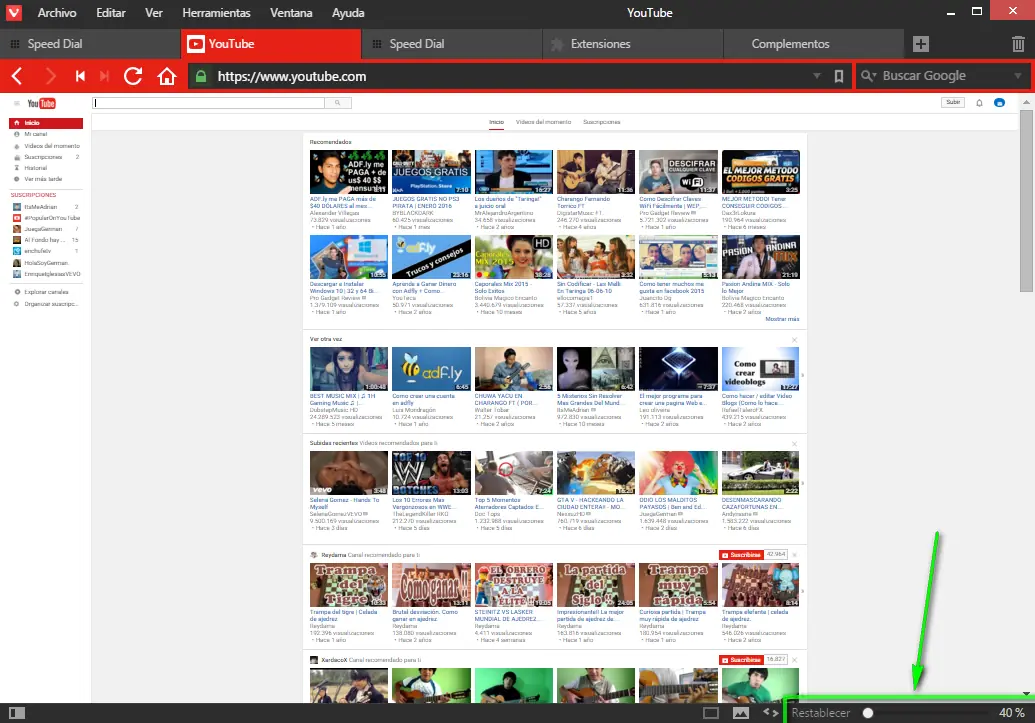Reload the current YouTube page
Viewport: 1035px width, 723px height.
pyautogui.click(x=133, y=76)
